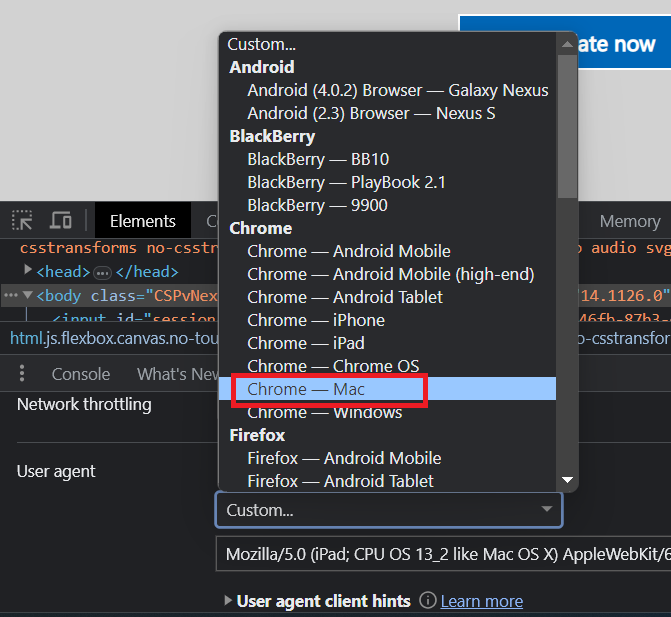The height and width of the screenshot is (617, 671).
Task: Click the dropdown list scroll up arrow
Action: (567, 44)
